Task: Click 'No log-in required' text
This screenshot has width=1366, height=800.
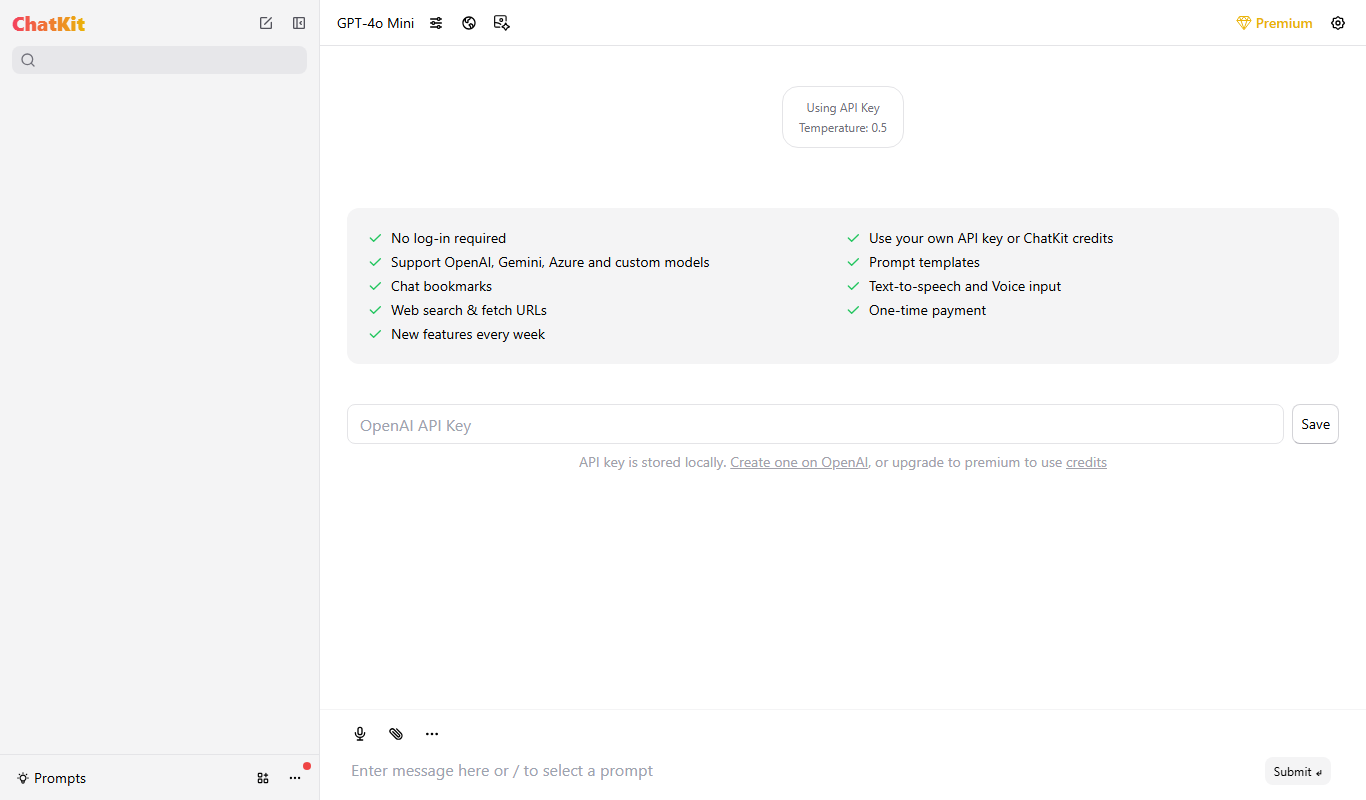Action: point(448,238)
